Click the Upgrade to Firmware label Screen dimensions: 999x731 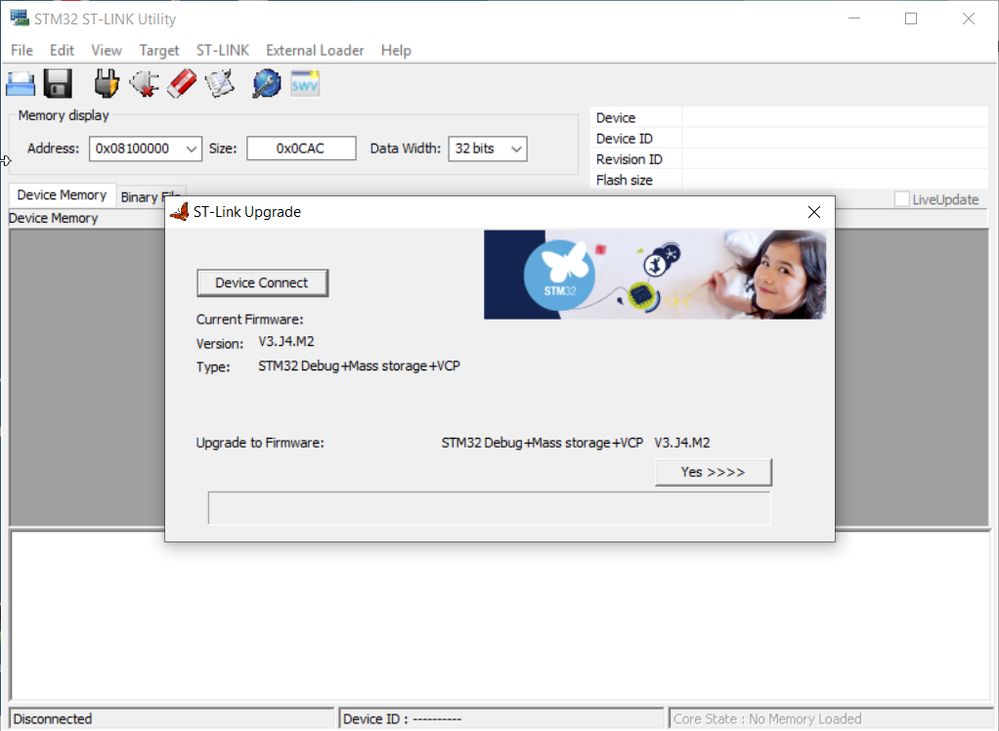click(x=260, y=442)
